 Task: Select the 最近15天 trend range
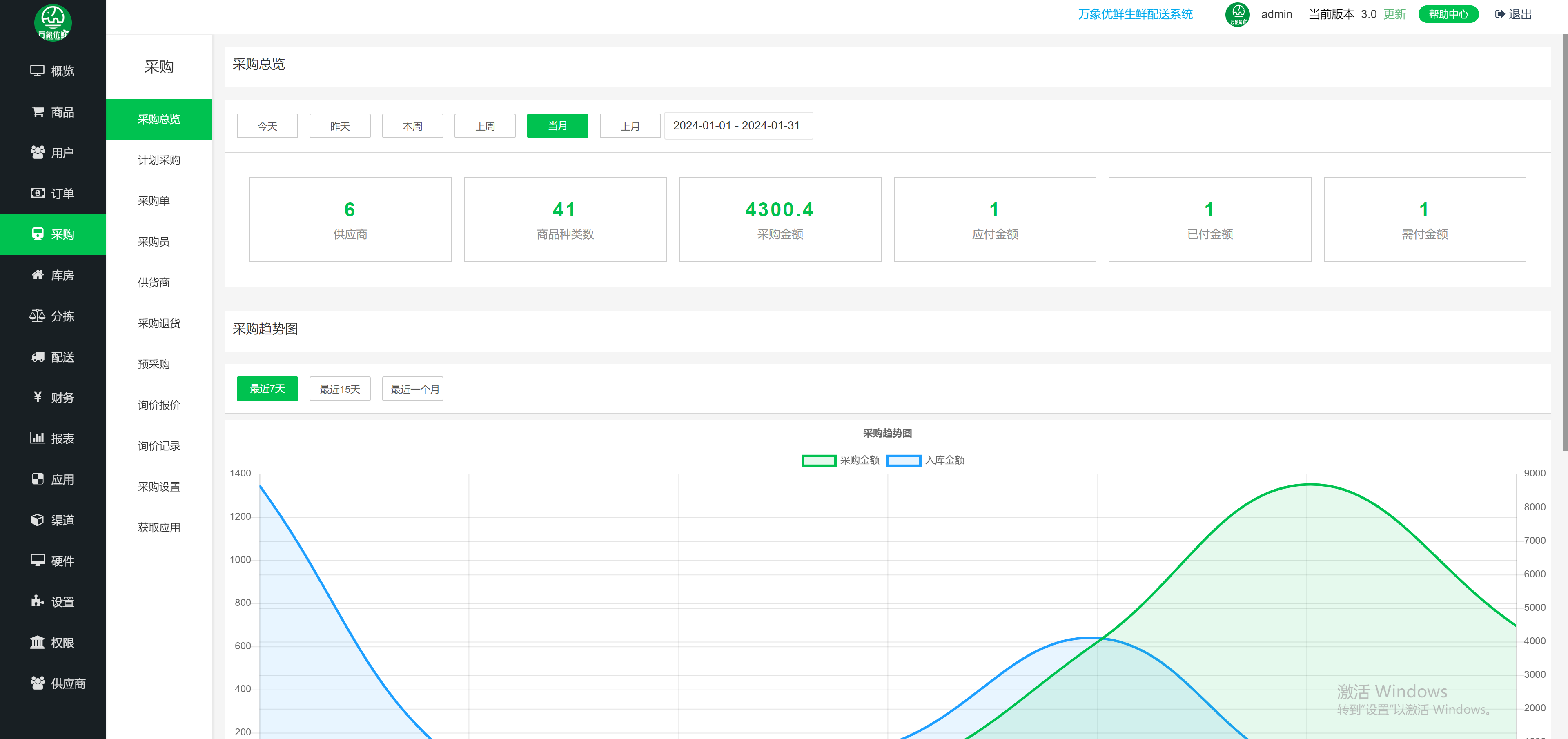click(340, 389)
